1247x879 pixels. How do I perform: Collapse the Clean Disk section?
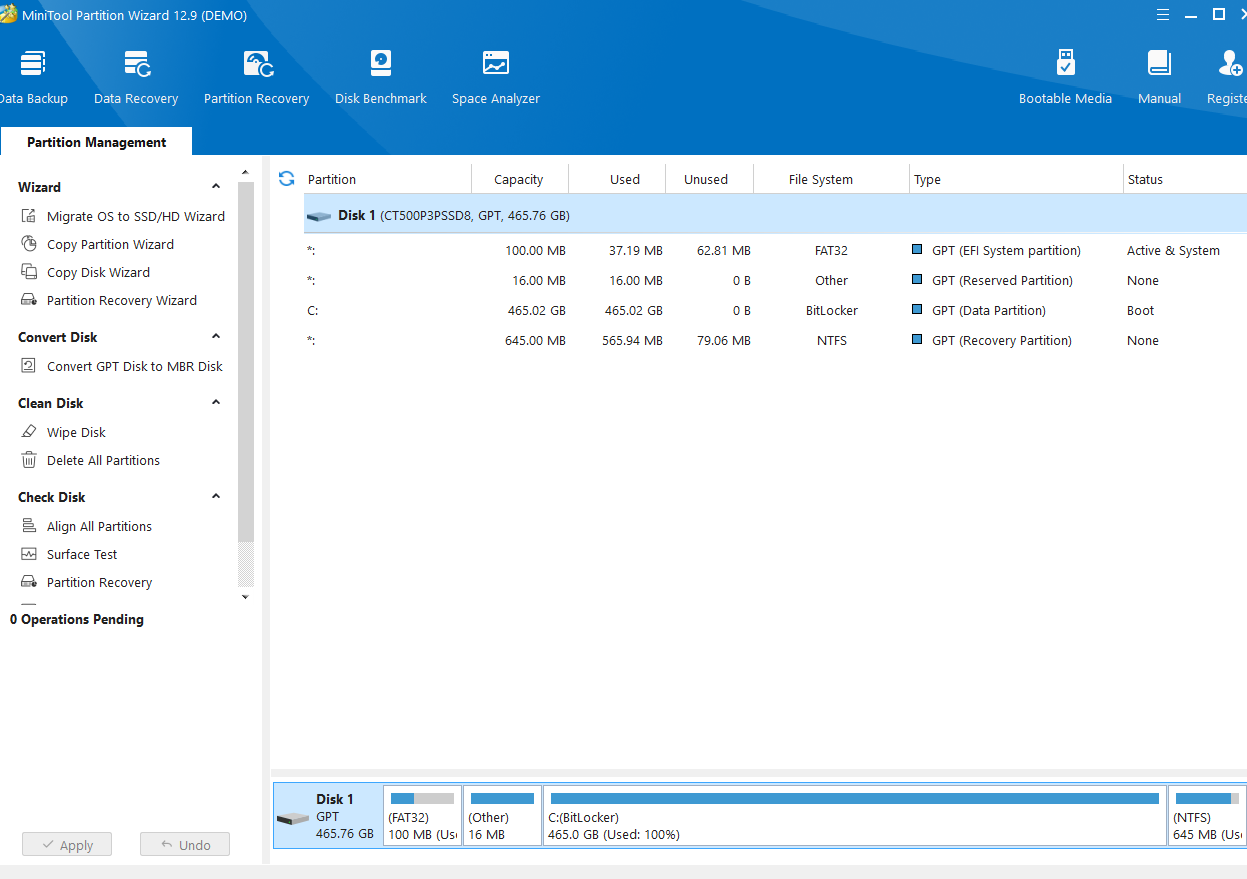216,403
